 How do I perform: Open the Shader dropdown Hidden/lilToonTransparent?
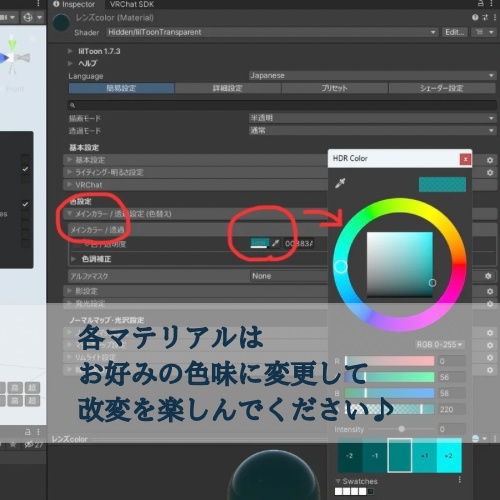click(x=272, y=32)
